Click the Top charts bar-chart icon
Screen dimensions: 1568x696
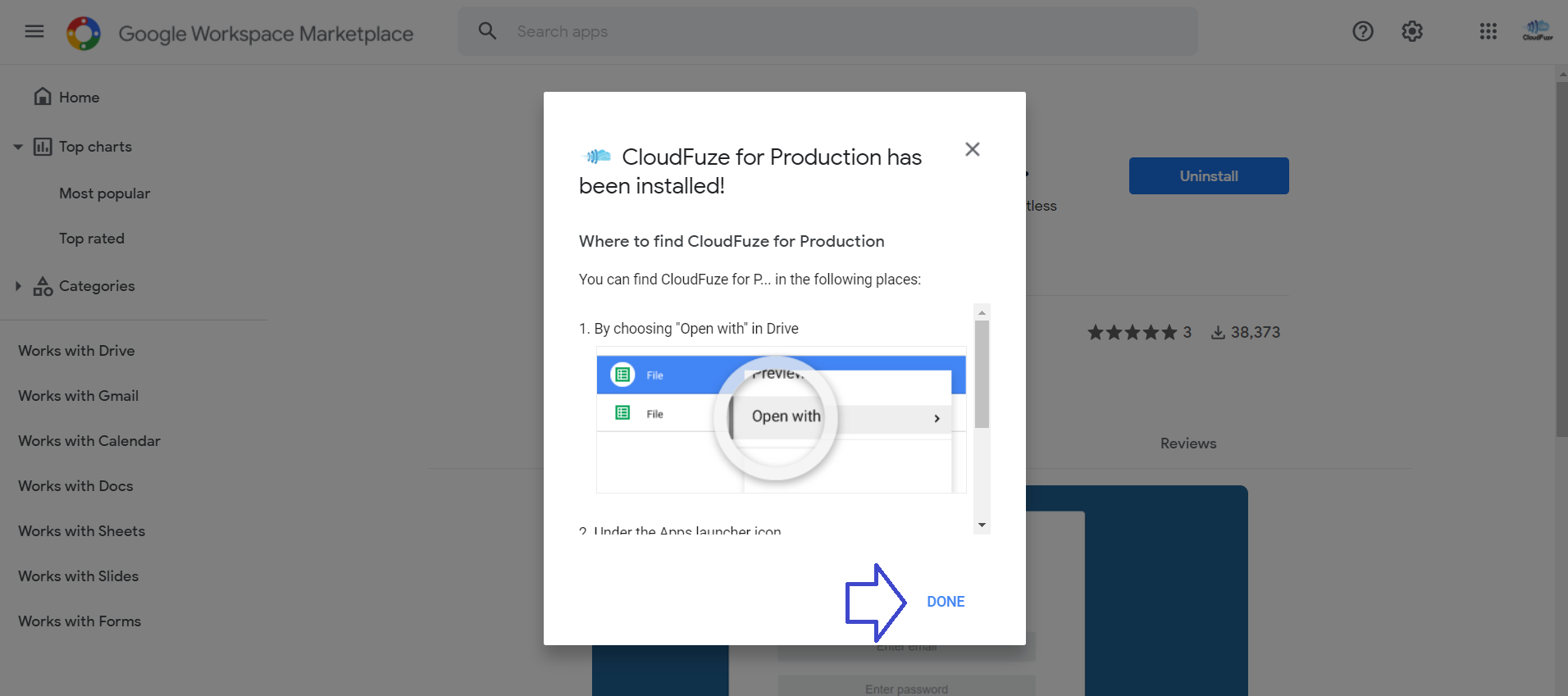pyautogui.click(x=43, y=147)
